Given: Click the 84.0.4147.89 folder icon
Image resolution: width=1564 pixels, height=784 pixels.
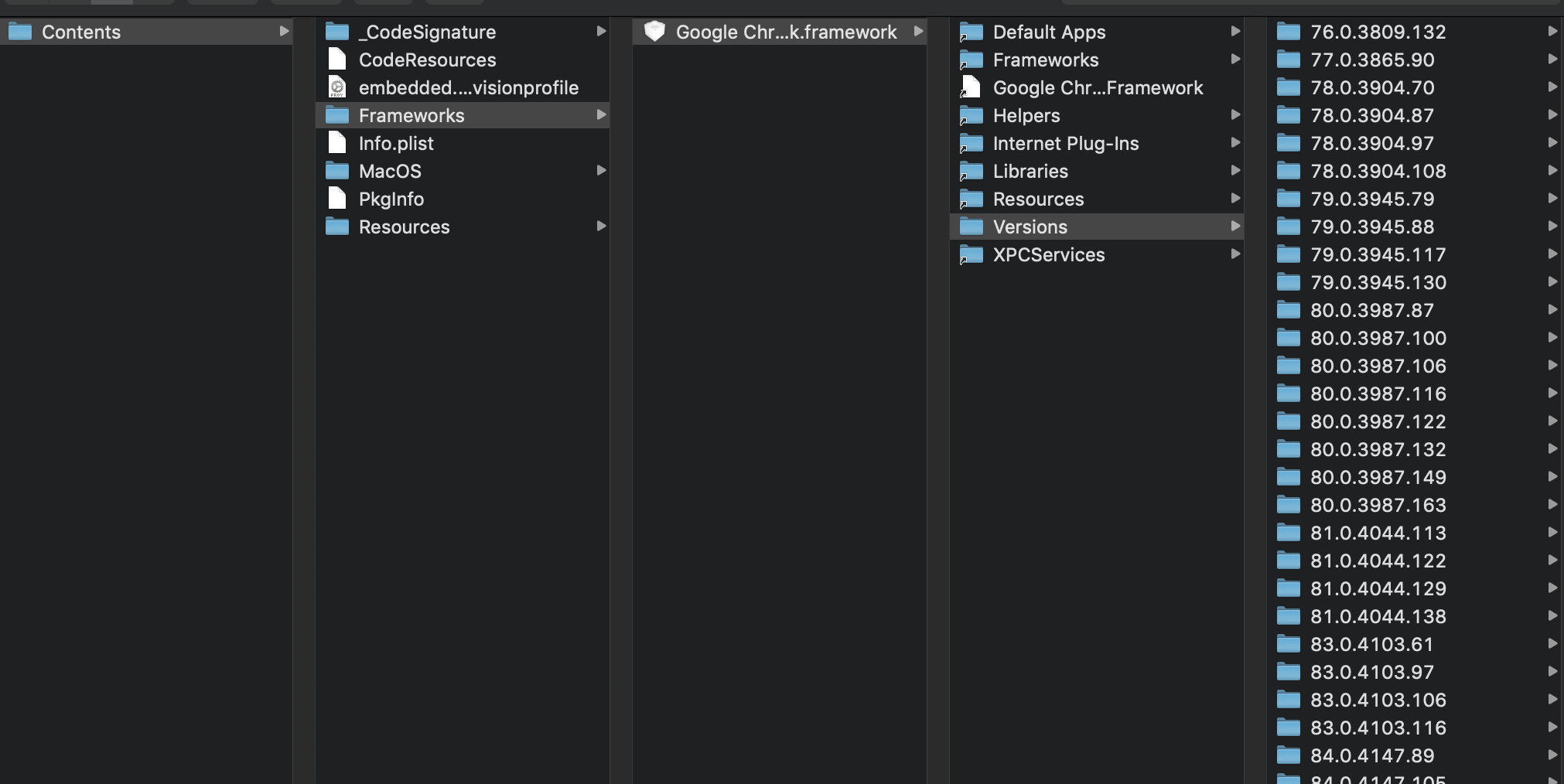Looking at the screenshot, I should pyautogui.click(x=1288, y=755).
